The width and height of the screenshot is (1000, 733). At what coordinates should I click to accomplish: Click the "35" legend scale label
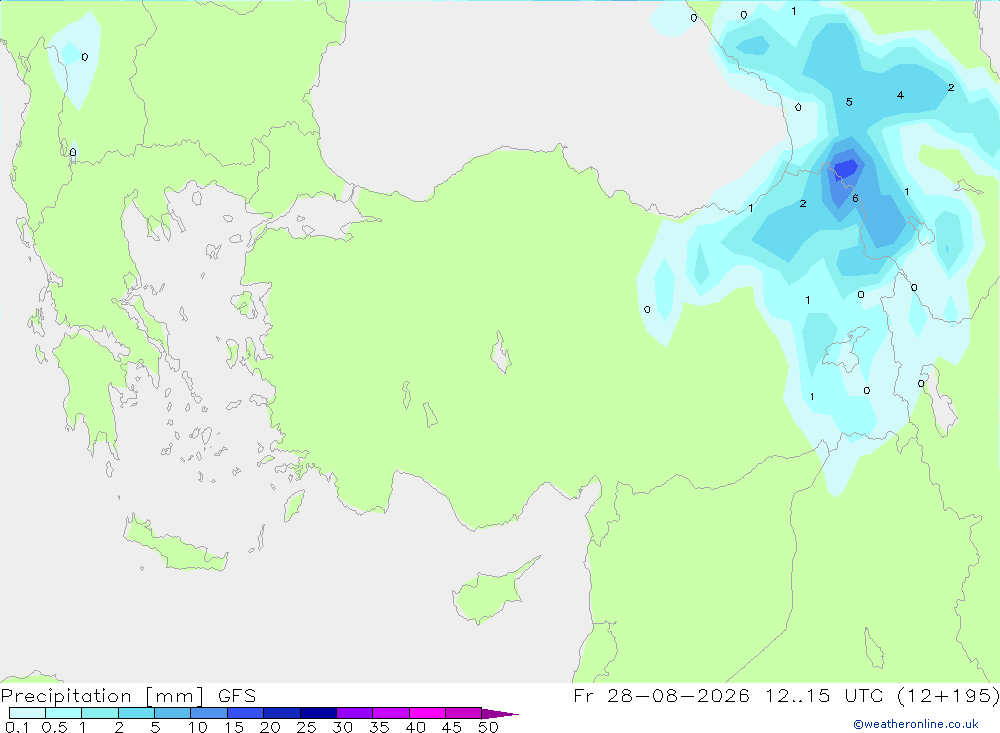(379, 727)
